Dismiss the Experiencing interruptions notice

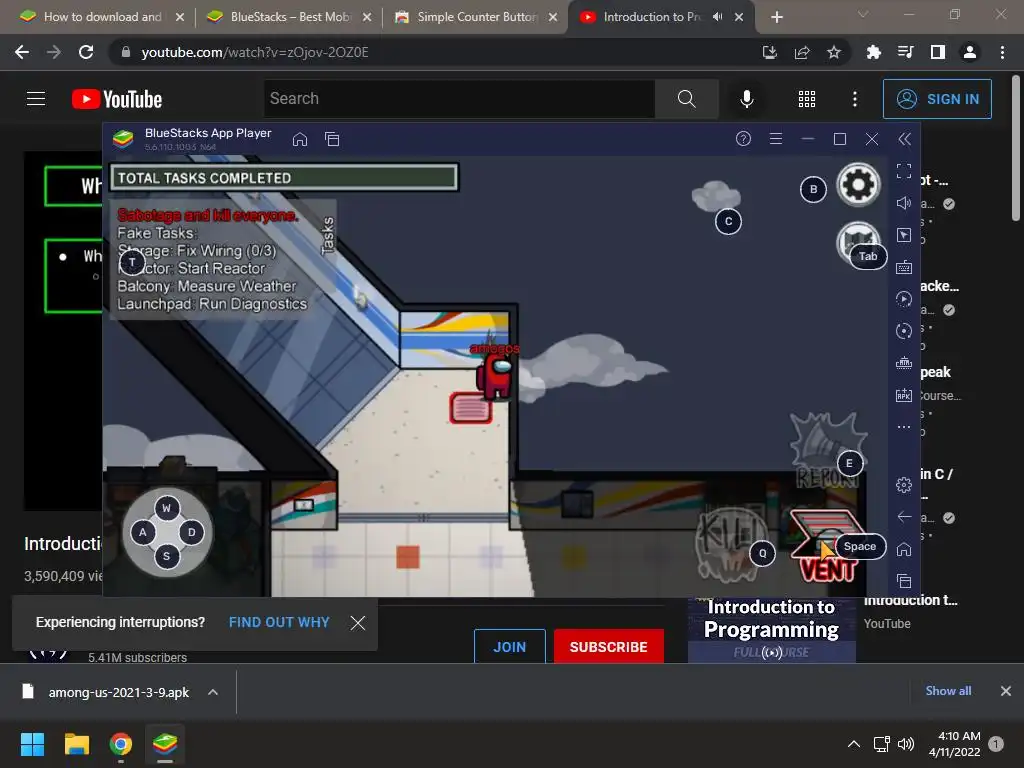tap(358, 623)
